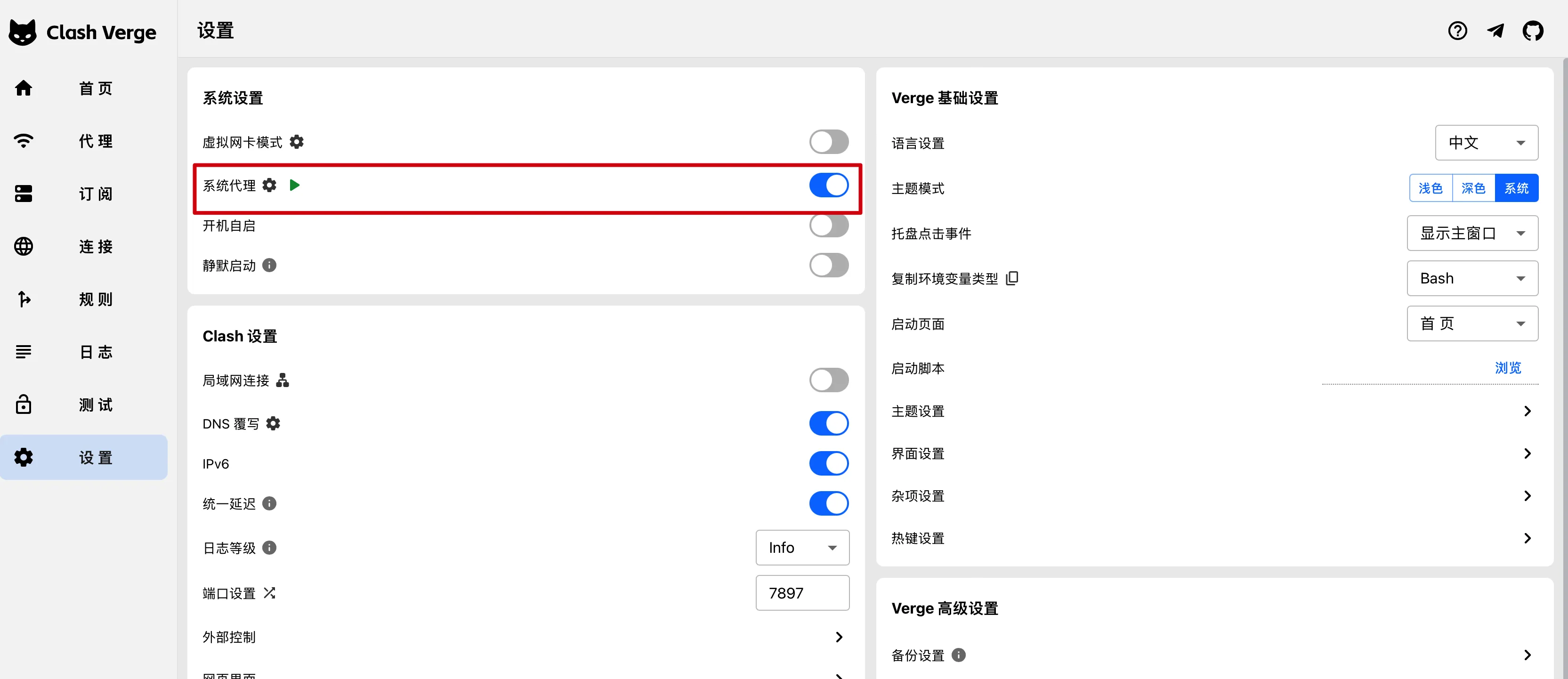Open DNS 覆写 gear settings icon
Screen dimensions: 1568x679
(x=273, y=423)
